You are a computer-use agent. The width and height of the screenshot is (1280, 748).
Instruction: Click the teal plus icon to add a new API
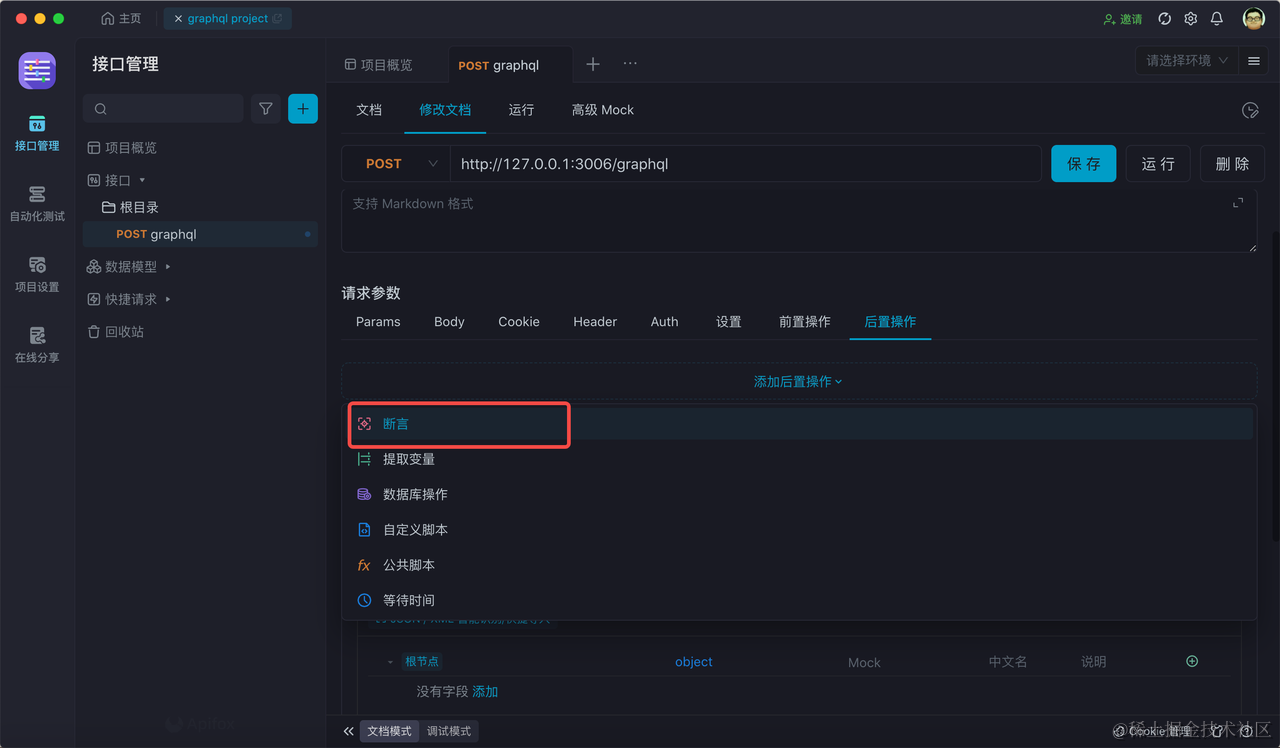point(303,108)
